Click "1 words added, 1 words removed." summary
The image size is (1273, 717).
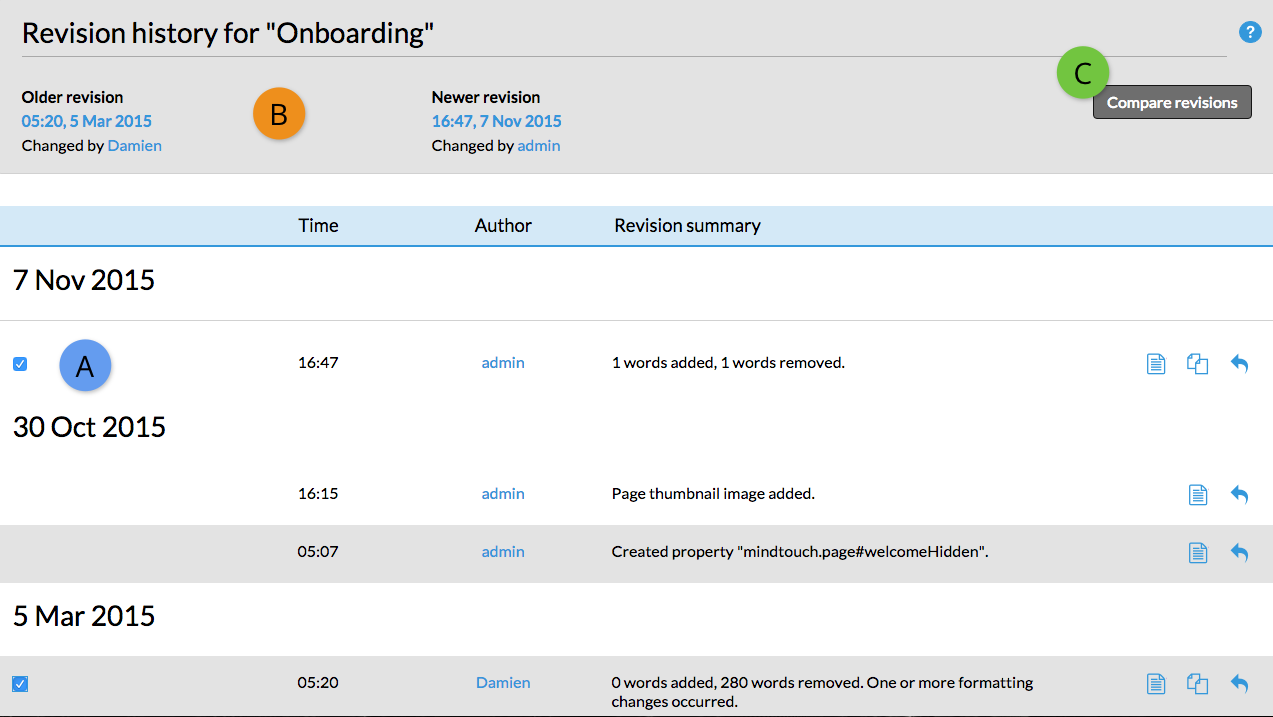[x=728, y=362]
